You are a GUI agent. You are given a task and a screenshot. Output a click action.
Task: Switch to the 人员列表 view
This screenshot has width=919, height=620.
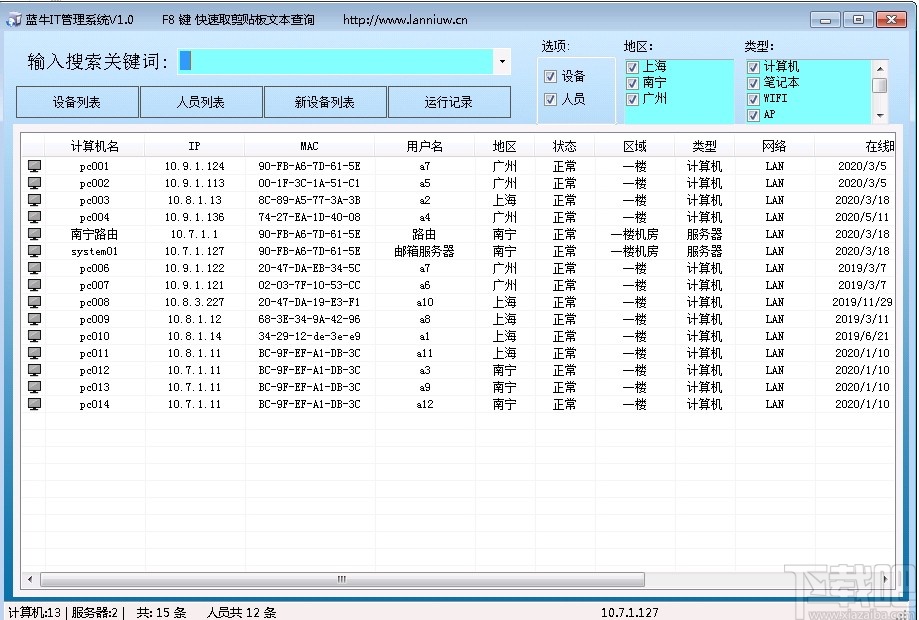click(x=201, y=102)
